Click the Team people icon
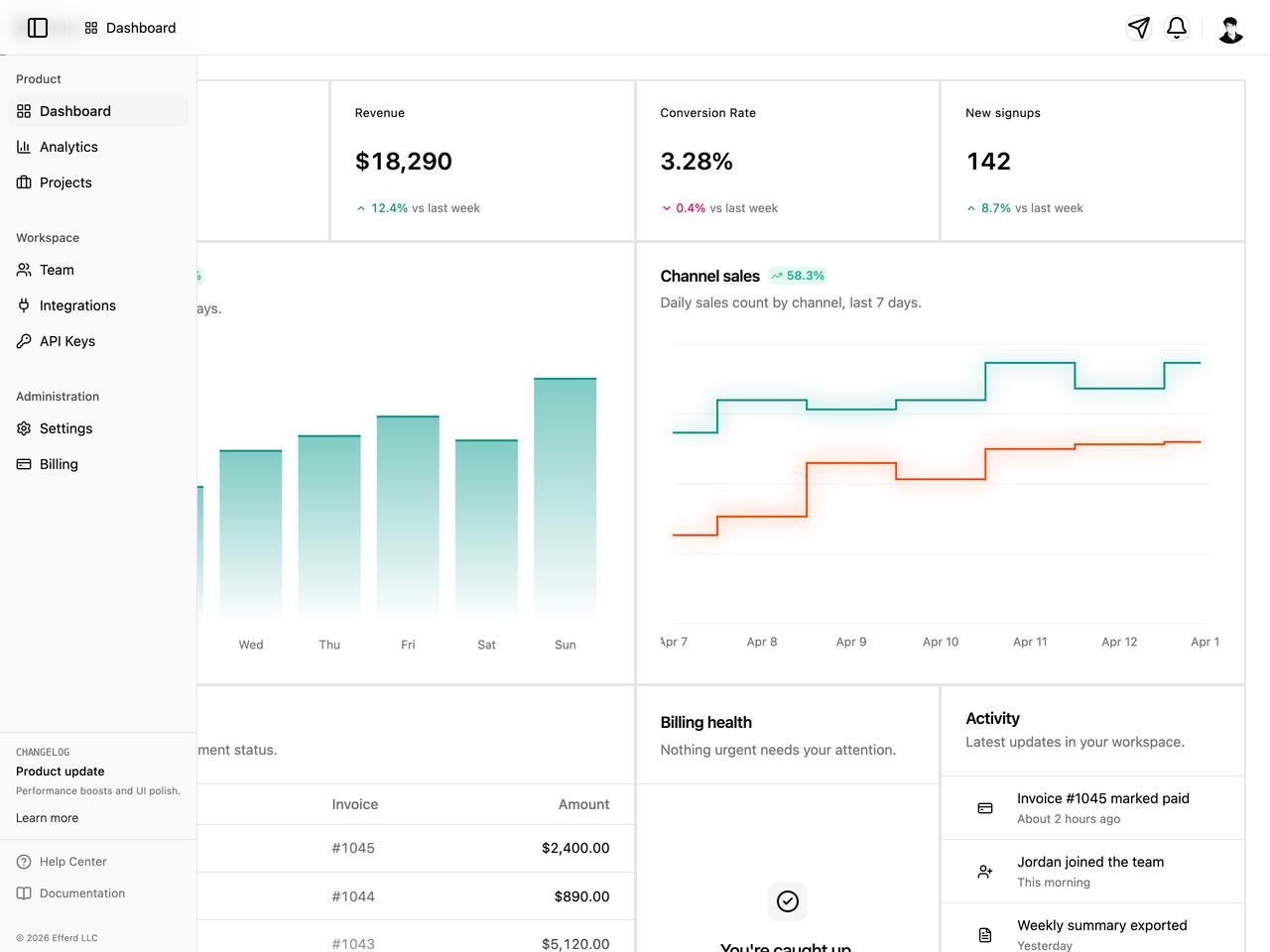1270x952 pixels. click(x=24, y=270)
